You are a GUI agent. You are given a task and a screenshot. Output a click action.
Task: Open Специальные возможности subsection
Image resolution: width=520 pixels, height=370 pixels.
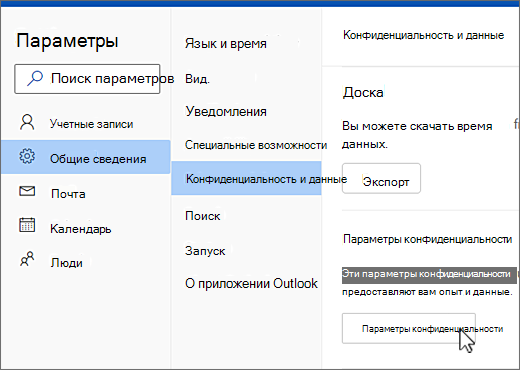256,145
